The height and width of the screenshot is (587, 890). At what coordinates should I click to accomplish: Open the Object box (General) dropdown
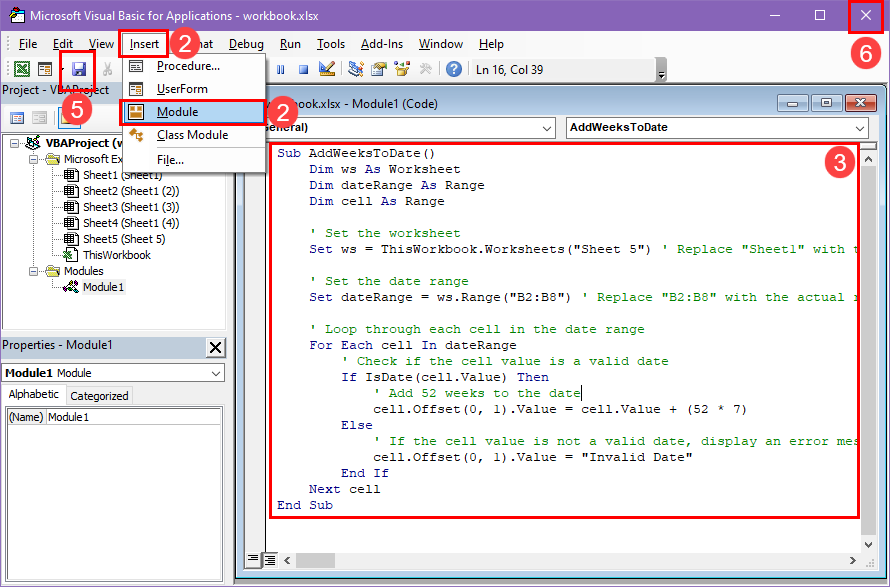[547, 128]
